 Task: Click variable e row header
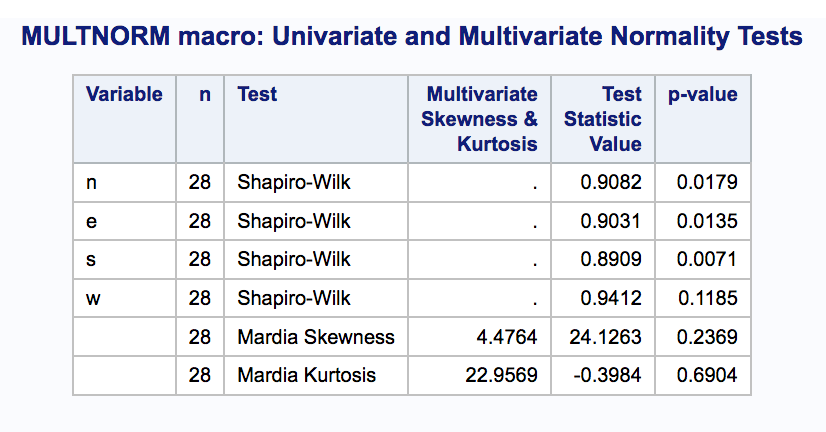pos(91,220)
